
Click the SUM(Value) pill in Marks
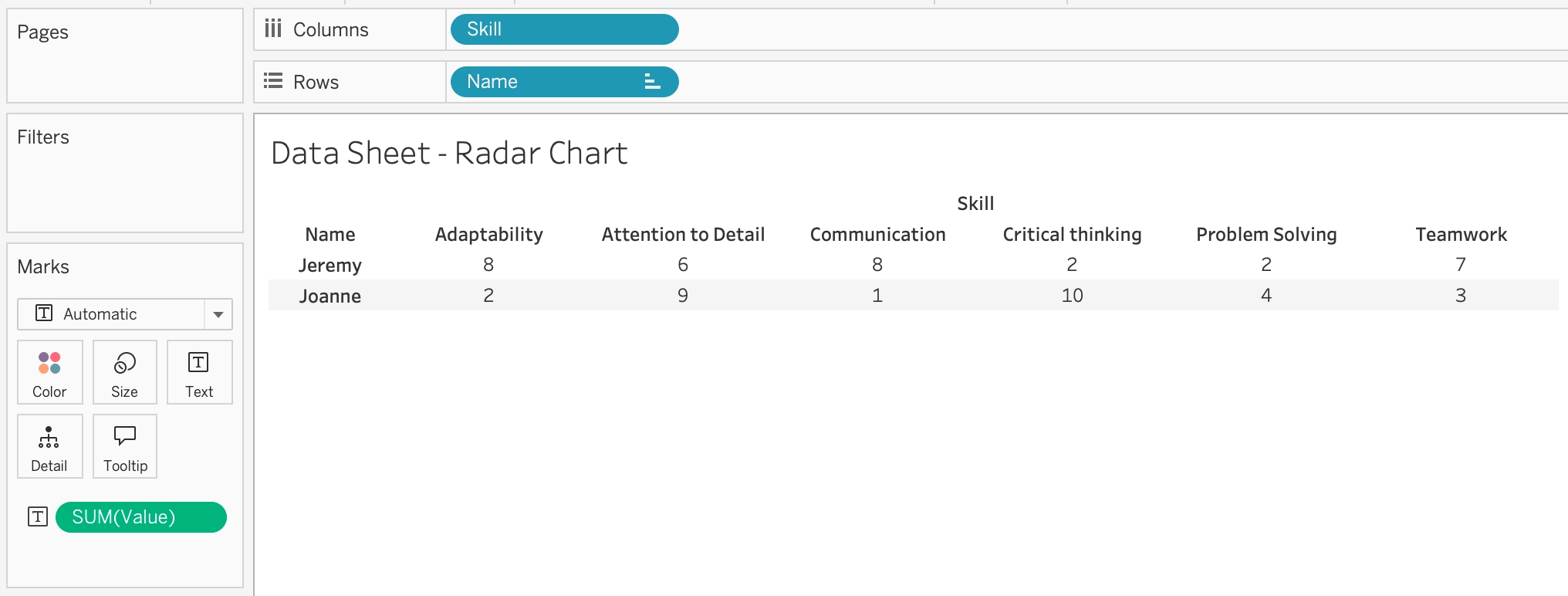(x=140, y=517)
